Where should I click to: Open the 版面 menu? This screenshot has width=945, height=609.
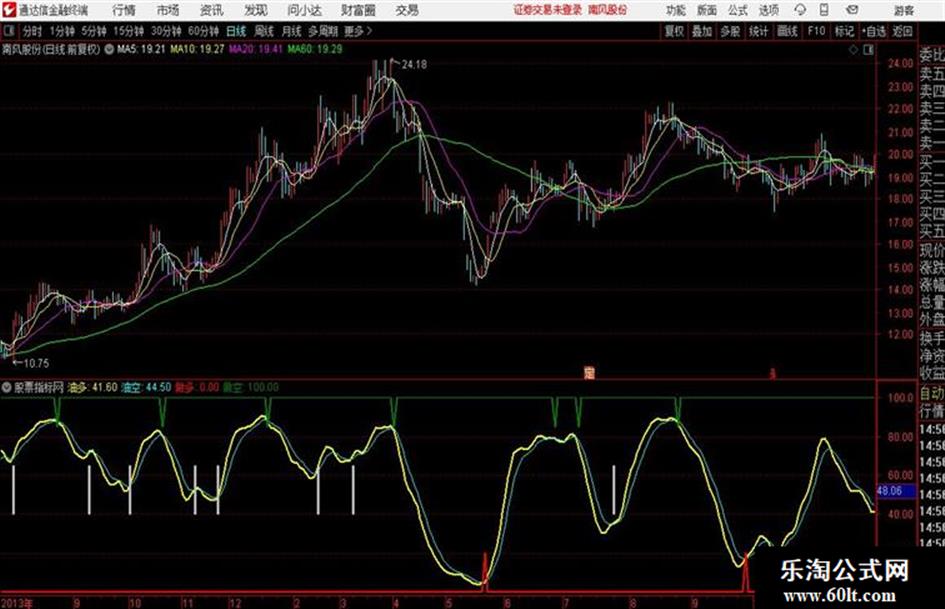pos(707,10)
